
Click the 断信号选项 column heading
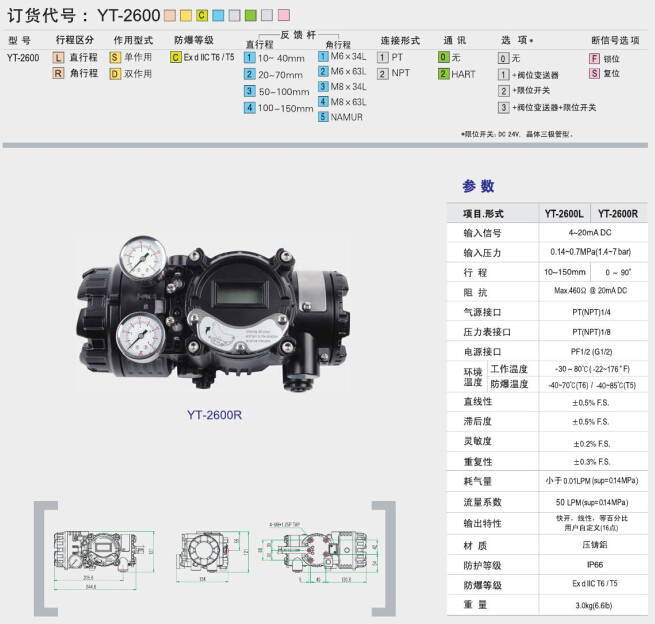coord(615,40)
